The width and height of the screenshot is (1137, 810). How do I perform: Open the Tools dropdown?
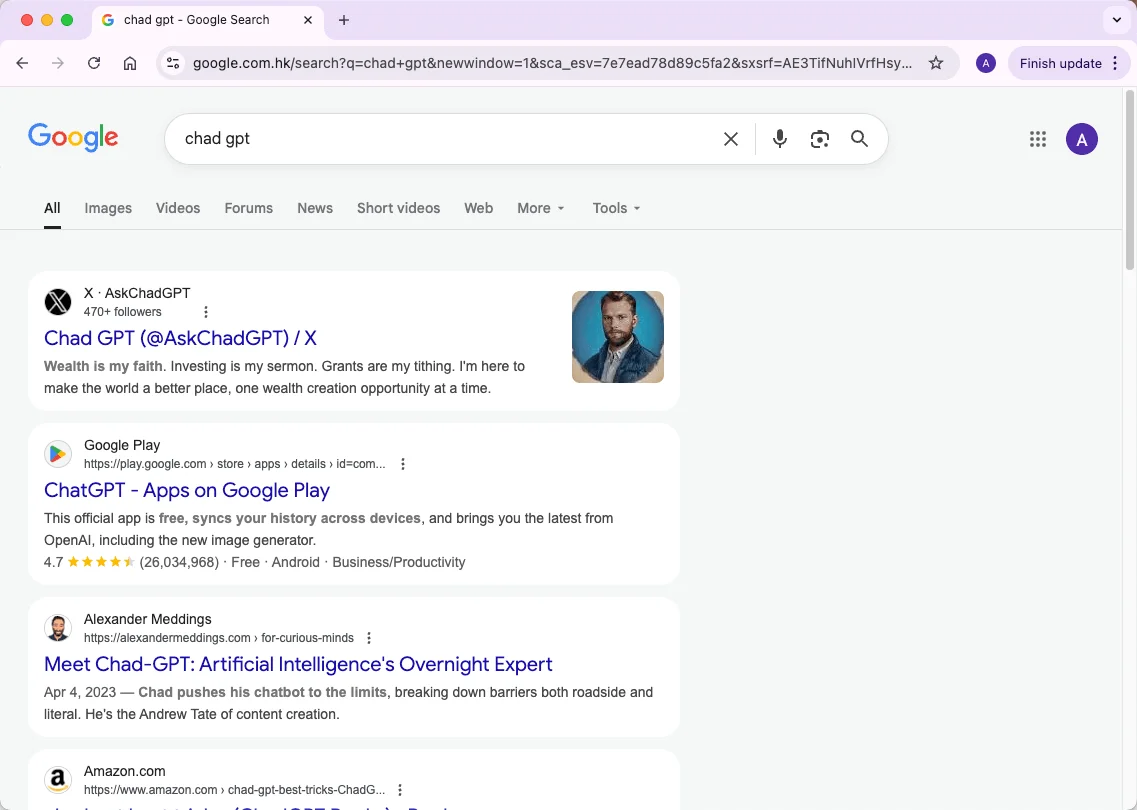click(x=616, y=208)
